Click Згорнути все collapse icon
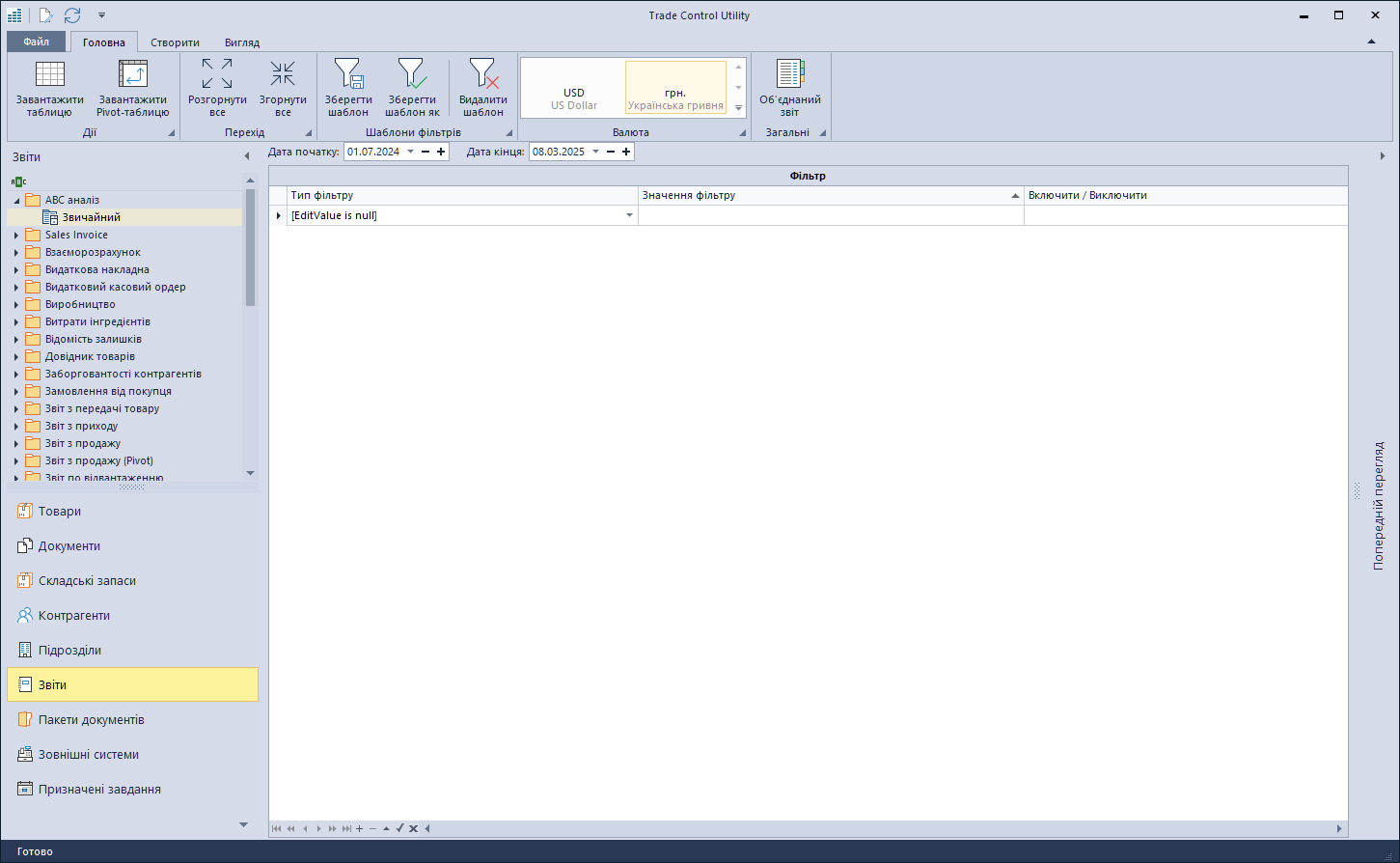The image size is (1400, 863). coord(283,74)
